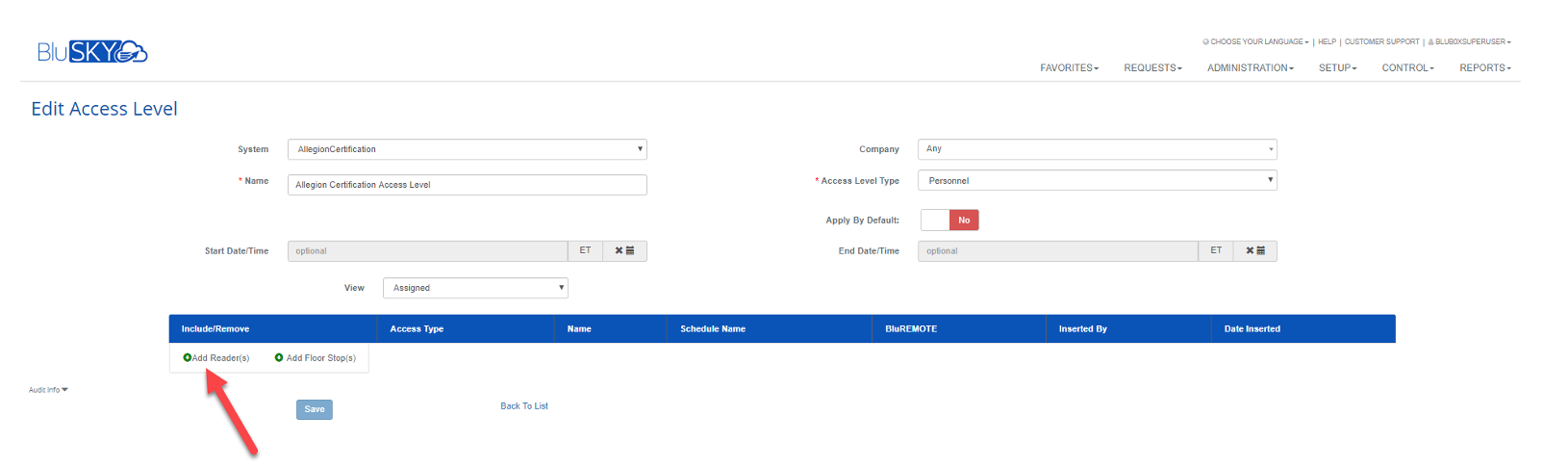Open the System dropdown
Viewport: 1568px width, 468px height.
point(467,149)
